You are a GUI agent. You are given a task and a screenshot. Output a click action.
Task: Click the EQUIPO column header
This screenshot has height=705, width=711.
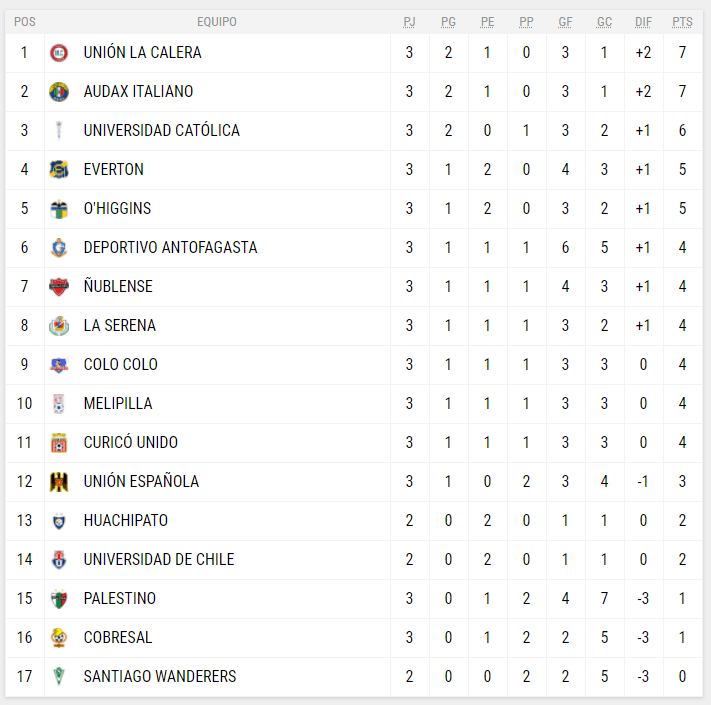tap(217, 21)
